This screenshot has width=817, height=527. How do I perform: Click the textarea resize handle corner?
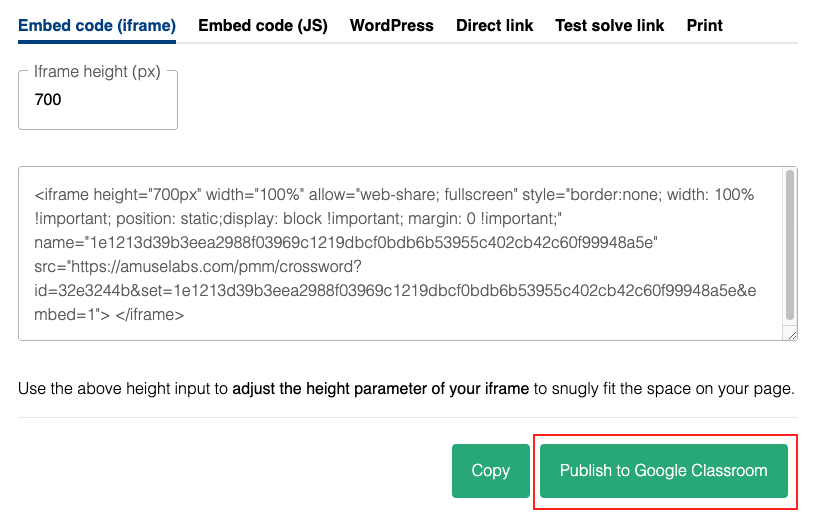point(792,335)
